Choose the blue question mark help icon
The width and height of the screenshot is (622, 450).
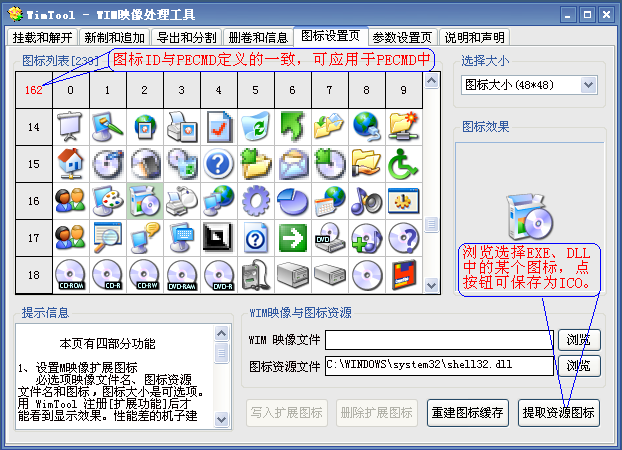pos(219,163)
